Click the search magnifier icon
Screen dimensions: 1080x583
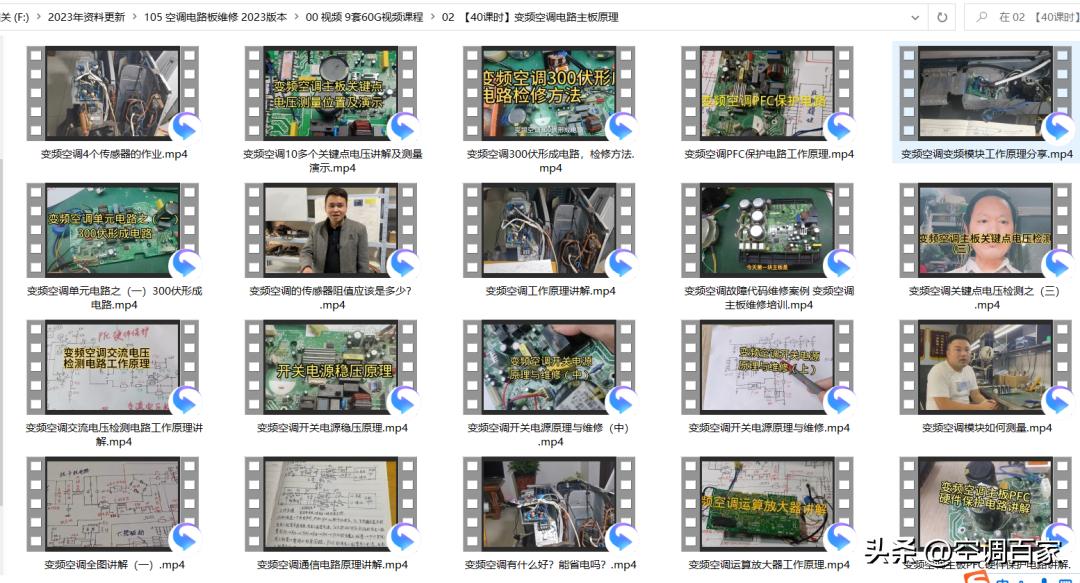click(982, 16)
